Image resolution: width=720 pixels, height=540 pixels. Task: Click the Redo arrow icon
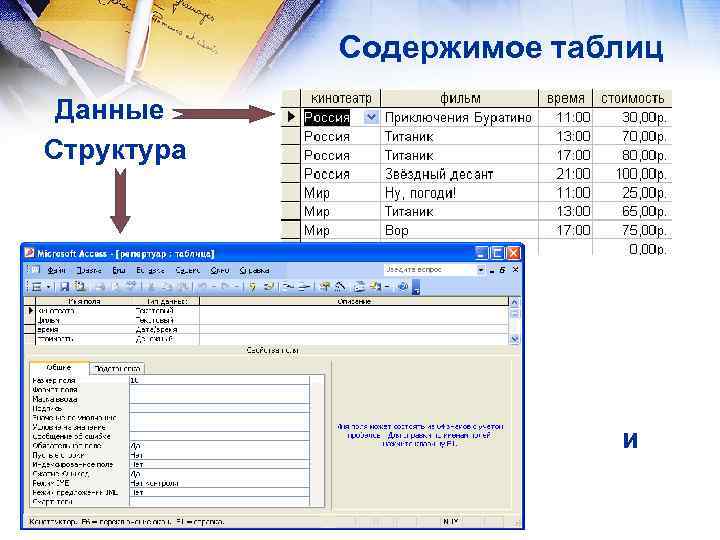pos(226,287)
